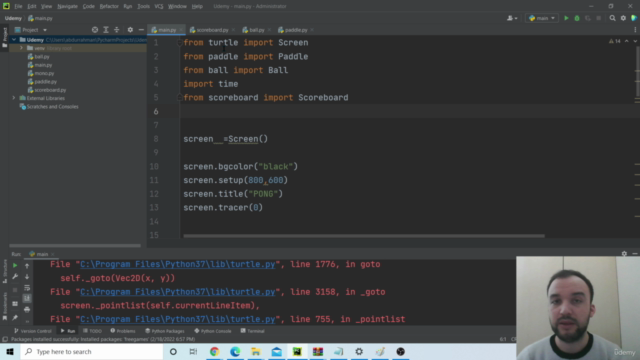Open the Python Console tool window
The image size is (640, 360).
coord(213,331)
